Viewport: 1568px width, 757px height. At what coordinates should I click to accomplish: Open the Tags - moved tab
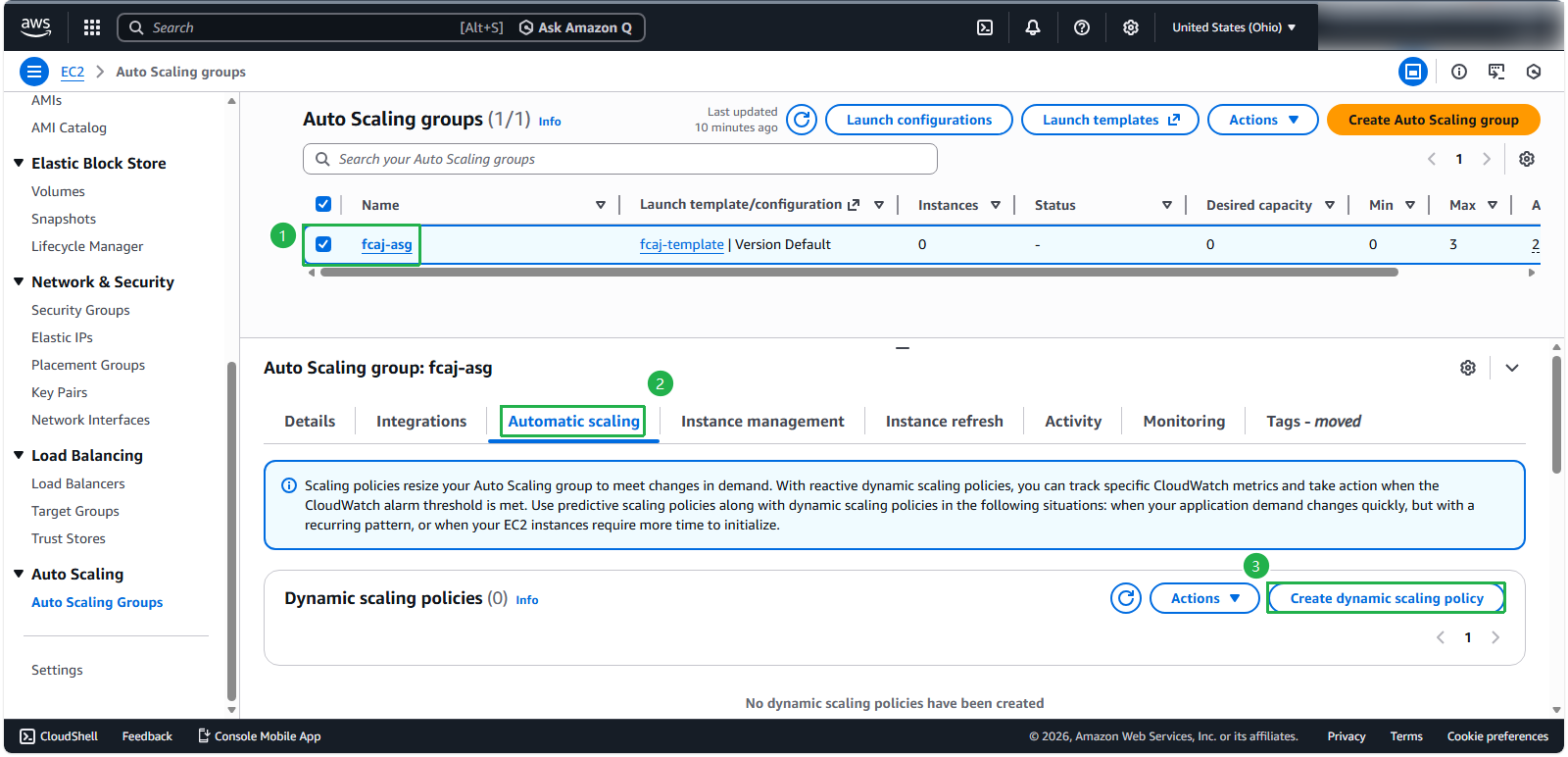[1313, 421]
